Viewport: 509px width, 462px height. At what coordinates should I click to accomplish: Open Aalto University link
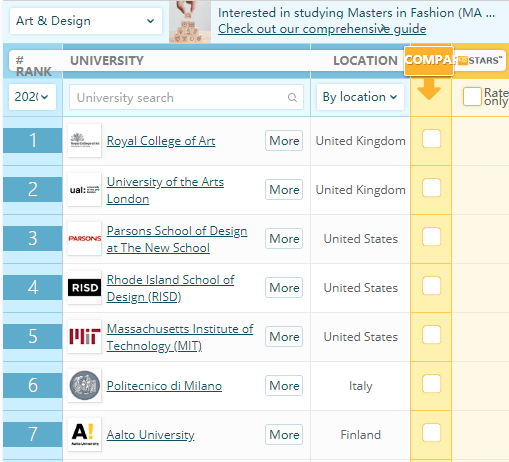click(150, 435)
